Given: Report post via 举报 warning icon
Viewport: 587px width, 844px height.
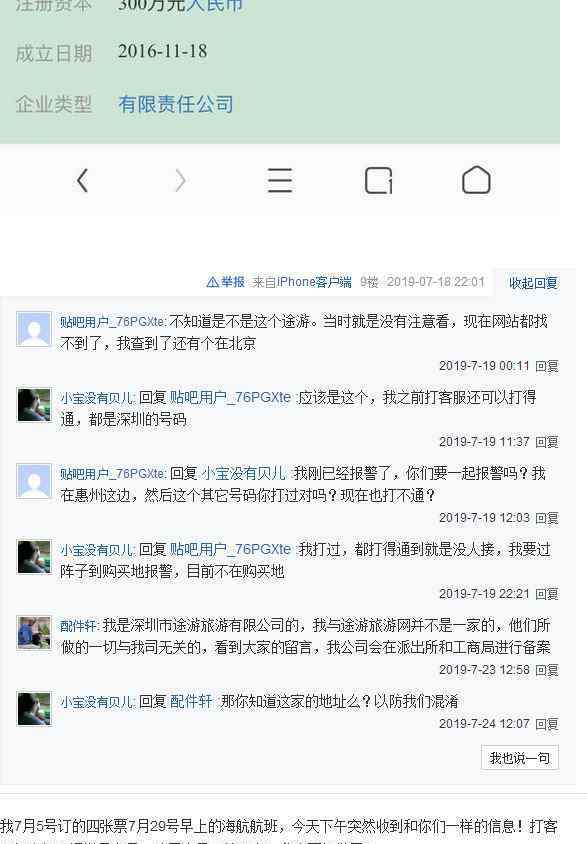Looking at the screenshot, I should pyautogui.click(x=225, y=282).
